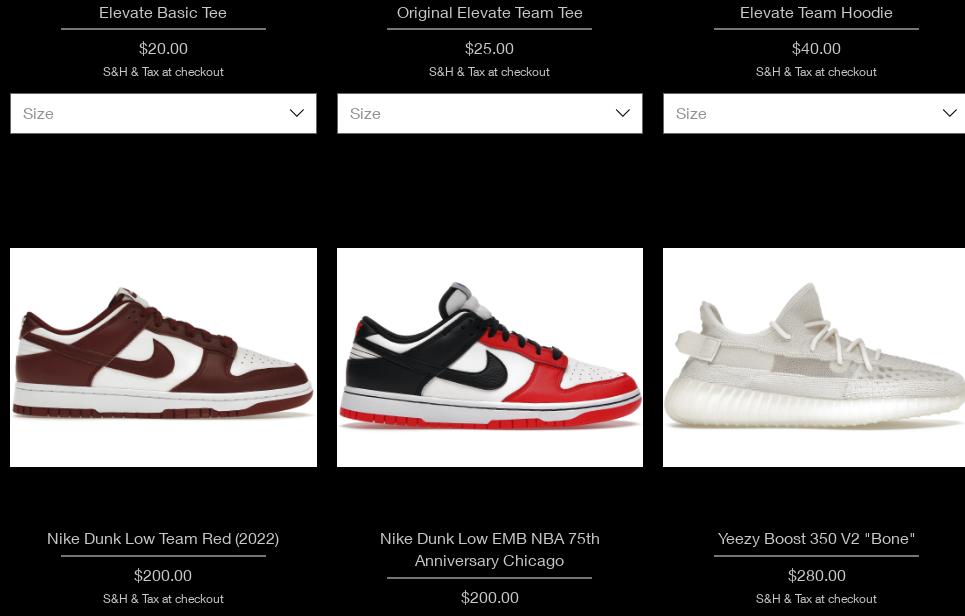Click chevron arrow in Elevate Team Hoodie size selector
The image size is (965, 616).
pos(950,113)
